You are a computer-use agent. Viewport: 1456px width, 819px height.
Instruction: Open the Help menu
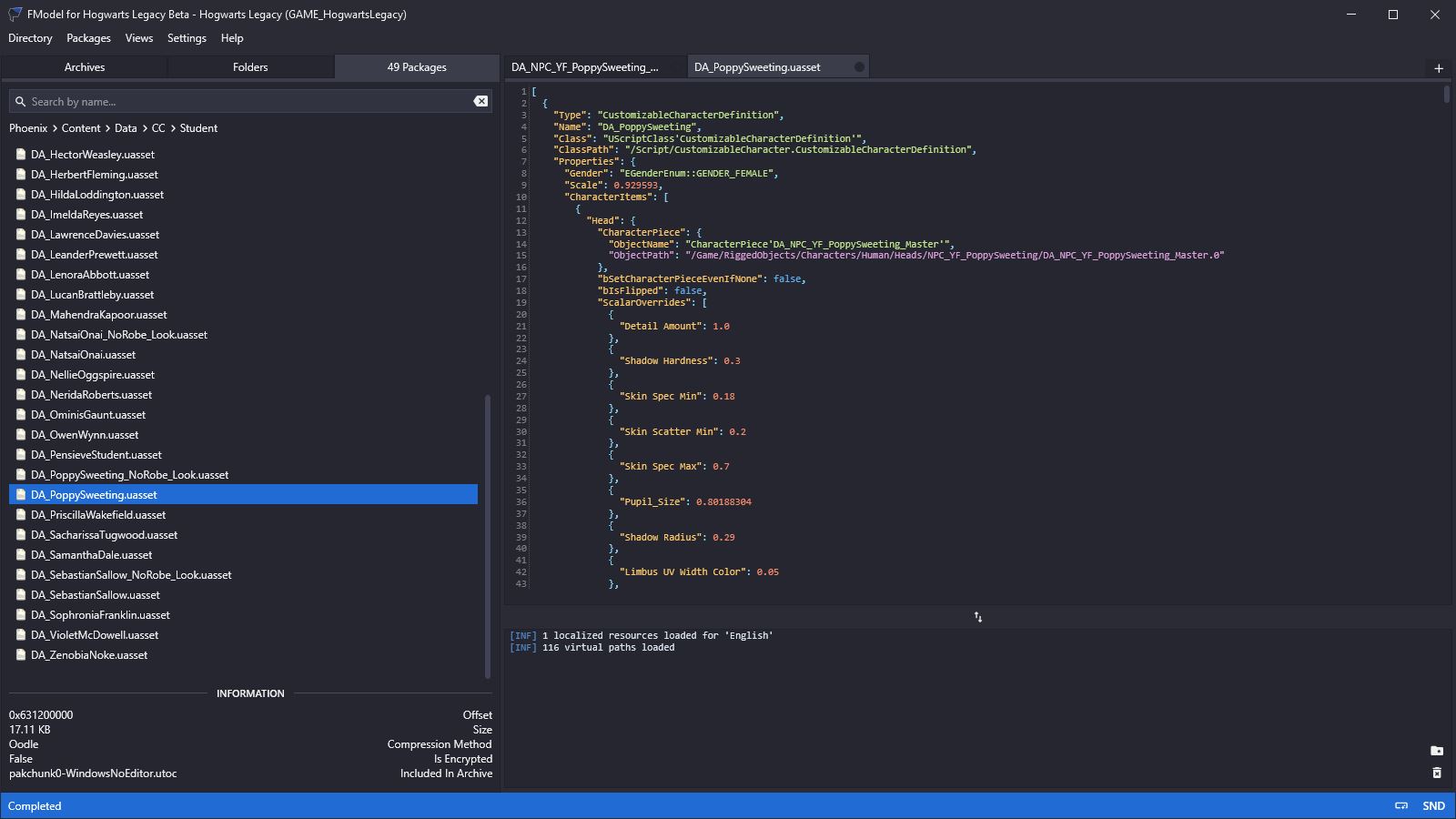tap(232, 38)
